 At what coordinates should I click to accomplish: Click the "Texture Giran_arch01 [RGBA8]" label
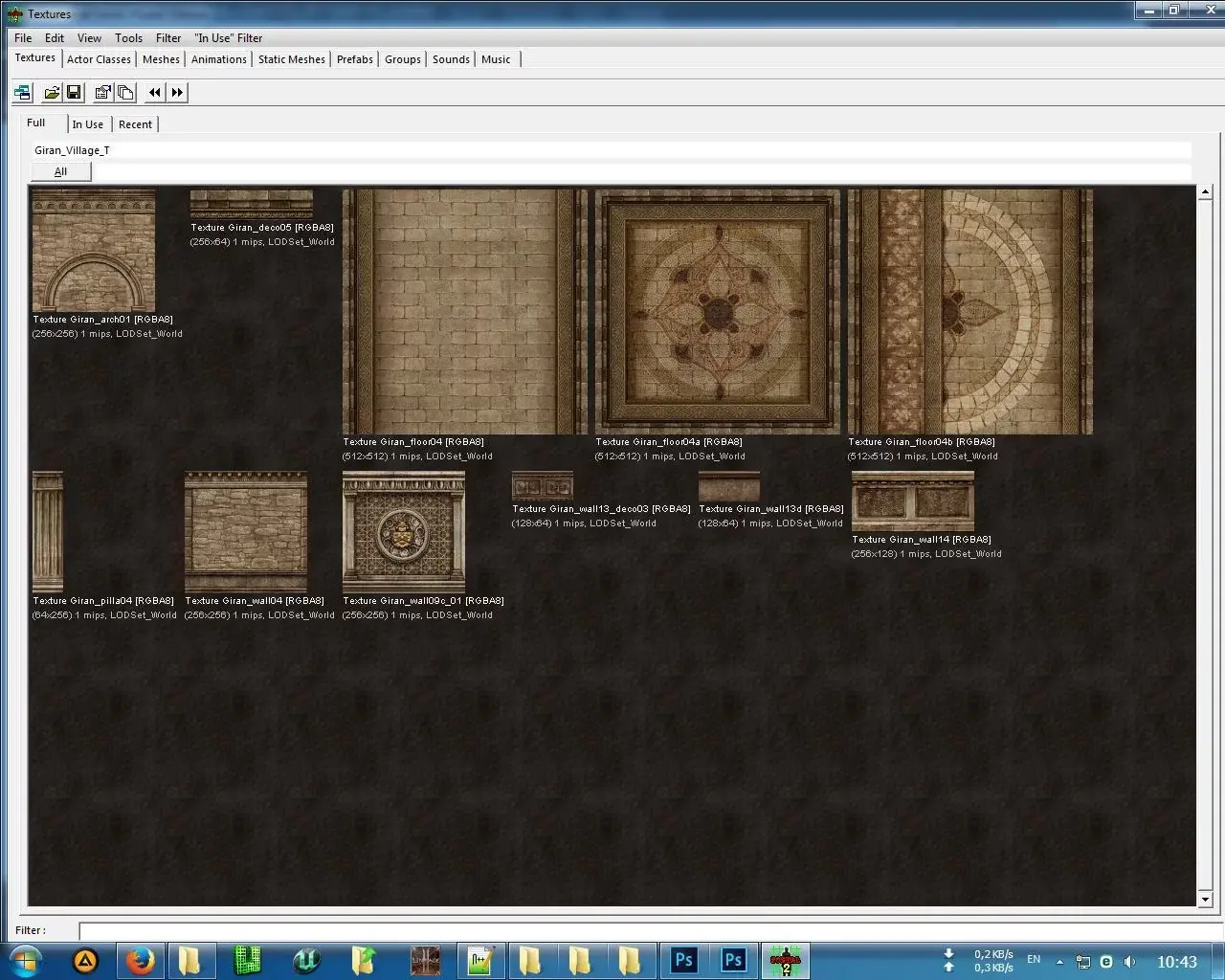pyautogui.click(x=102, y=320)
